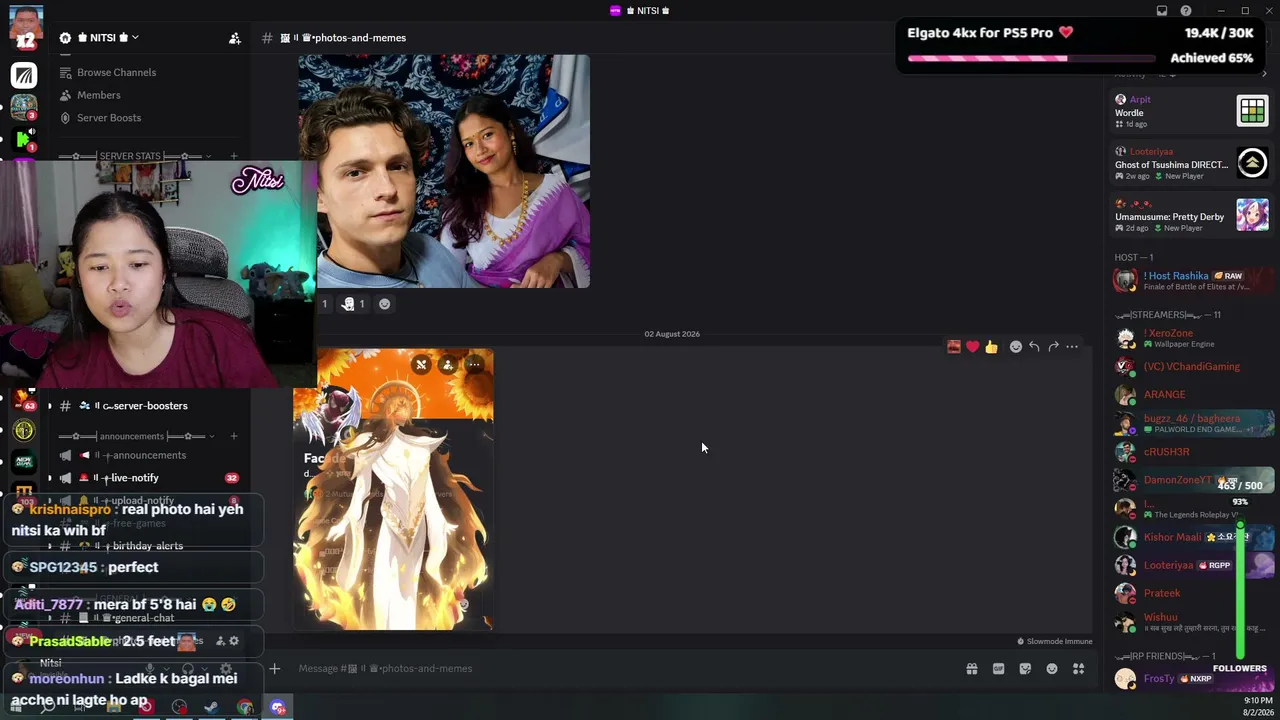Viewport: 1280px width, 720px height.
Task: Toggle the ghost emoji reaction below photo
Action: tap(353, 304)
